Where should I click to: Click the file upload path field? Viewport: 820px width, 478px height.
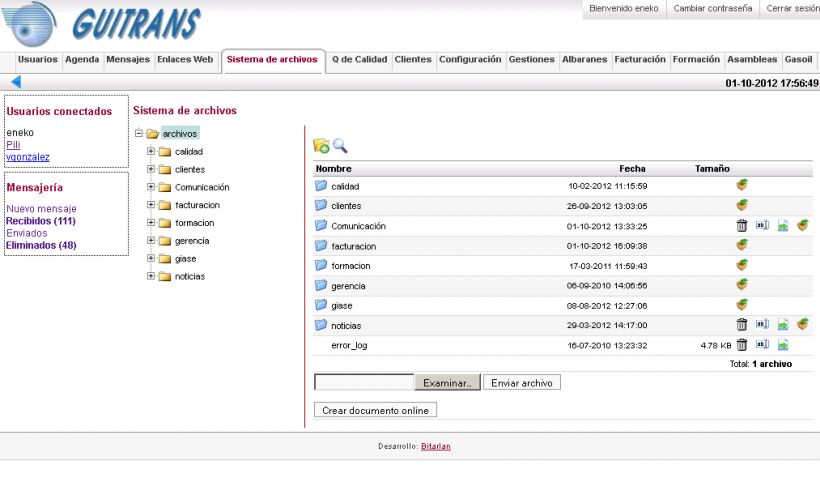pyautogui.click(x=363, y=382)
